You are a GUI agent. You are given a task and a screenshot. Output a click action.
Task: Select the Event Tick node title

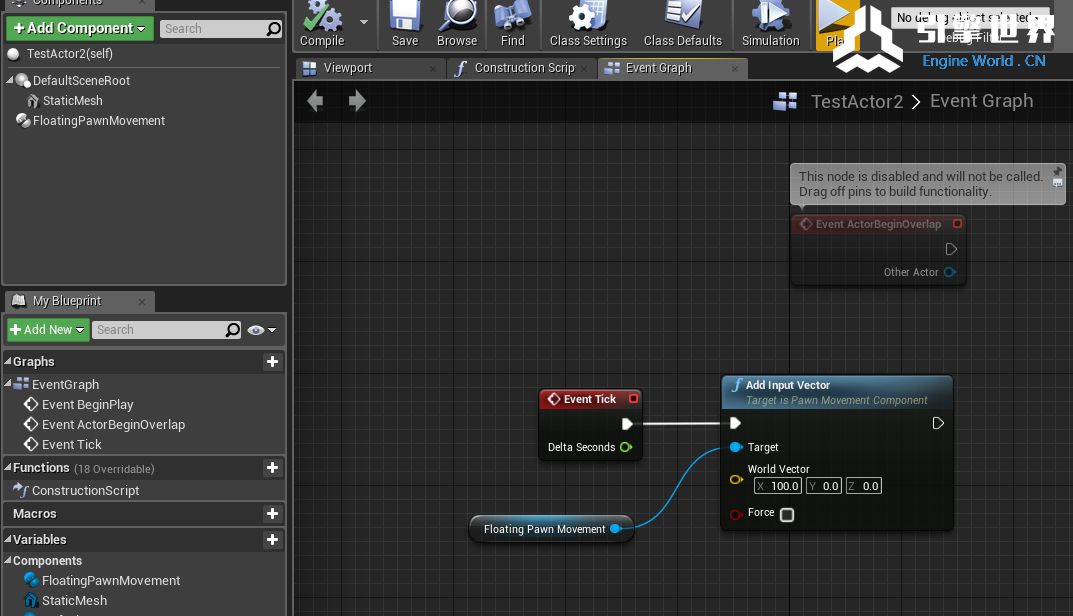click(590, 399)
